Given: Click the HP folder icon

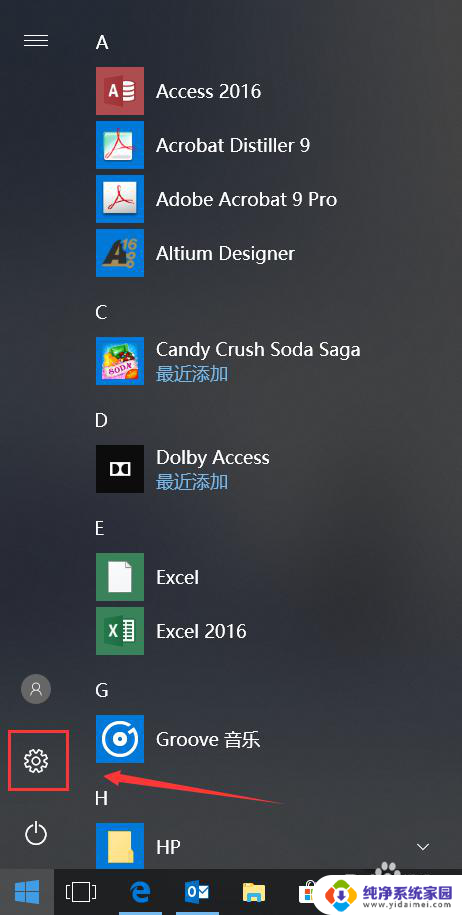Looking at the screenshot, I should (x=120, y=846).
